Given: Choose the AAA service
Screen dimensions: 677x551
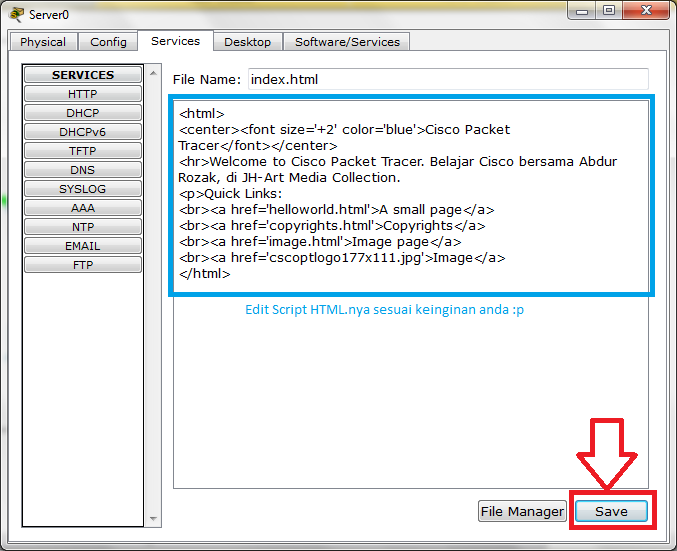Looking at the screenshot, I should (x=83, y=208).
